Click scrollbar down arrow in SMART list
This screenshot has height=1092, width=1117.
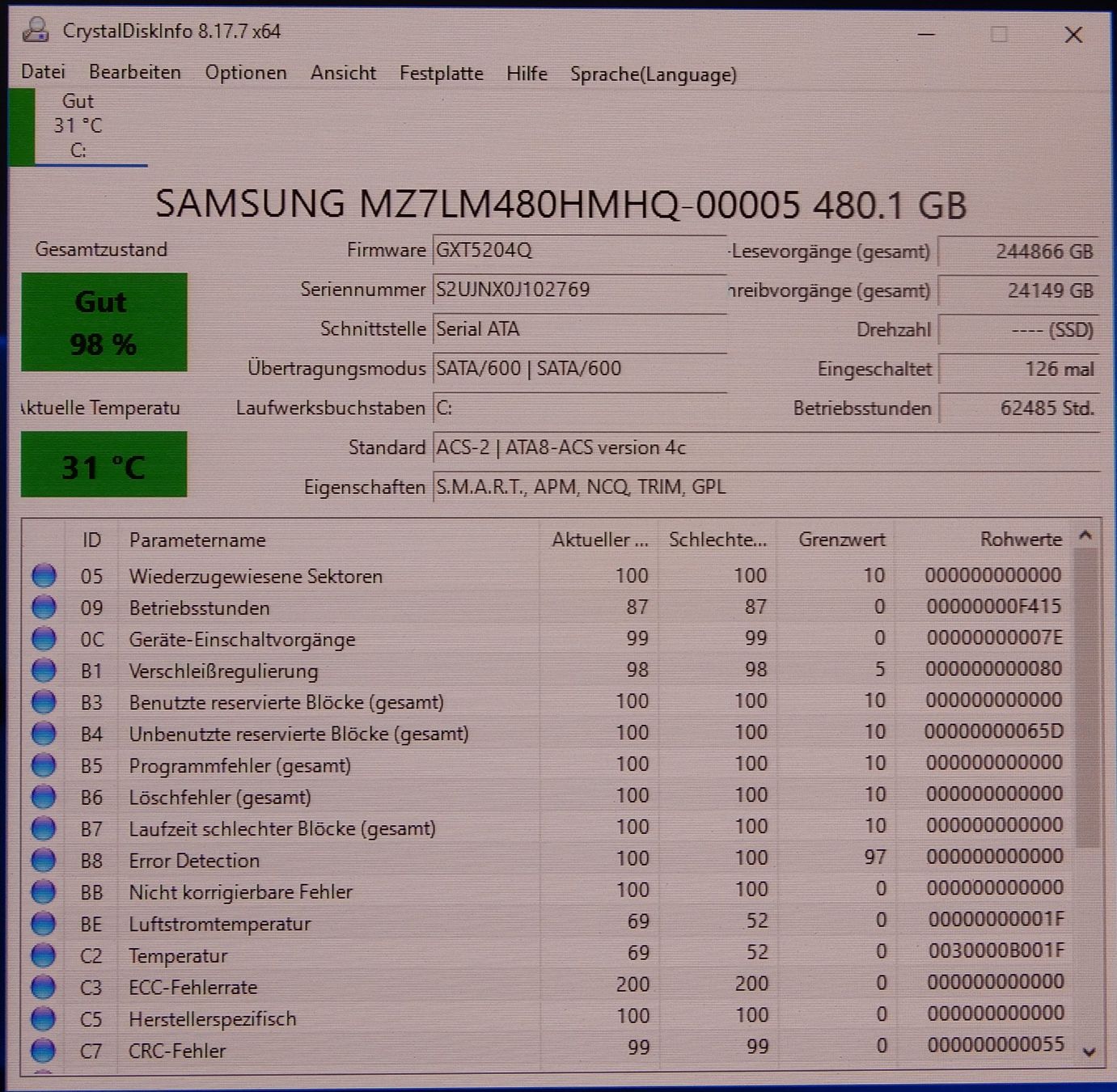(1089, 1052)
